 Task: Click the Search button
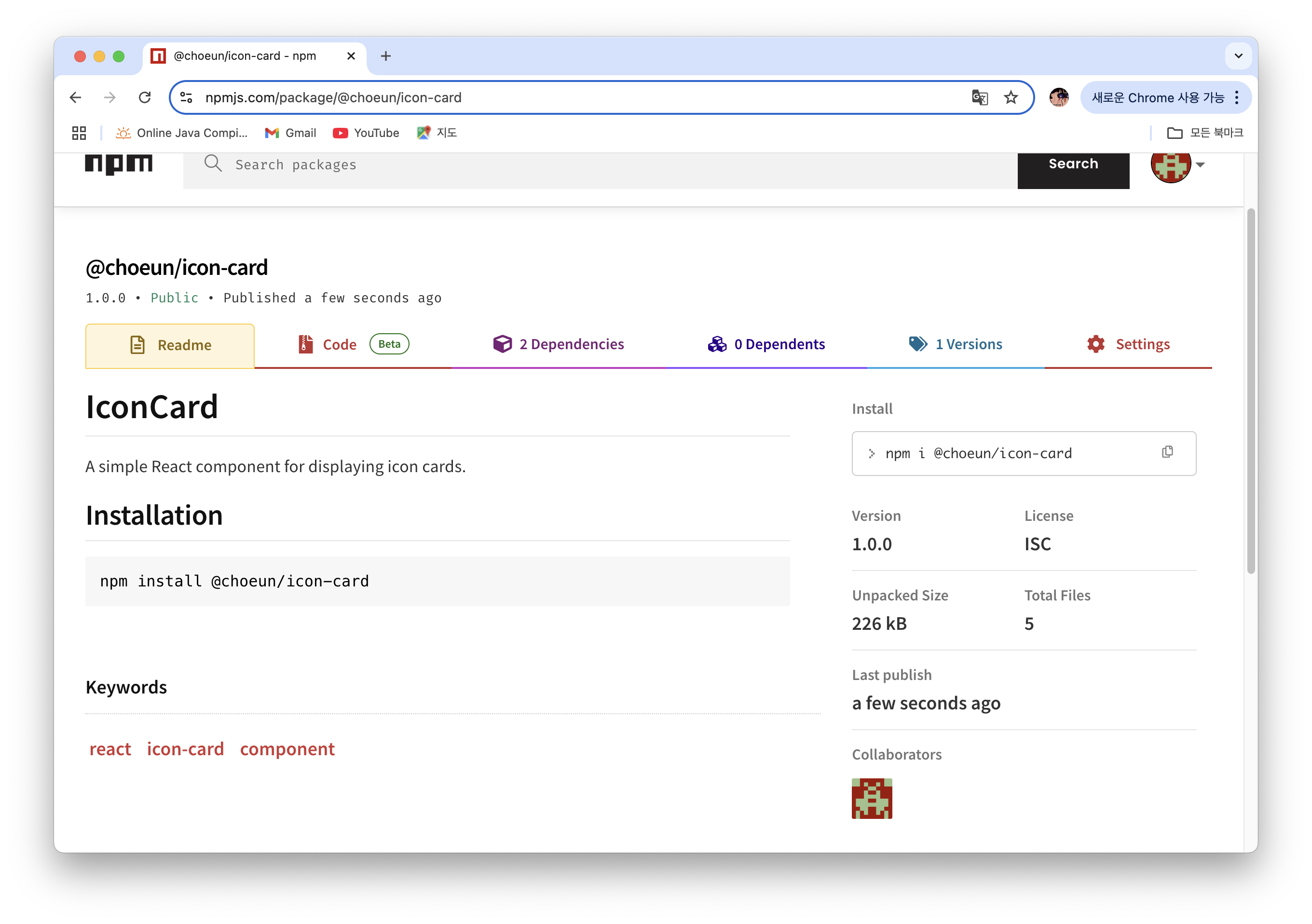tap(1073, 164)
